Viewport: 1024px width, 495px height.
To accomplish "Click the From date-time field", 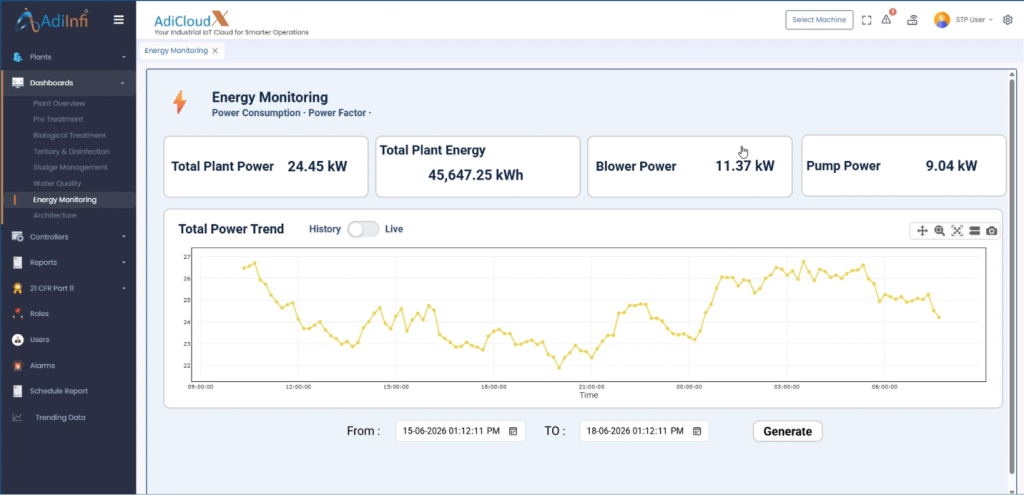I will [x=460, y=431].
